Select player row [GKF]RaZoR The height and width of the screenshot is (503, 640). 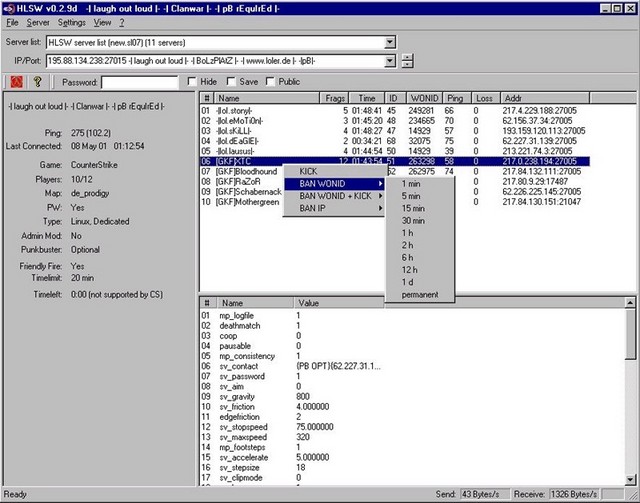point(242,182)
